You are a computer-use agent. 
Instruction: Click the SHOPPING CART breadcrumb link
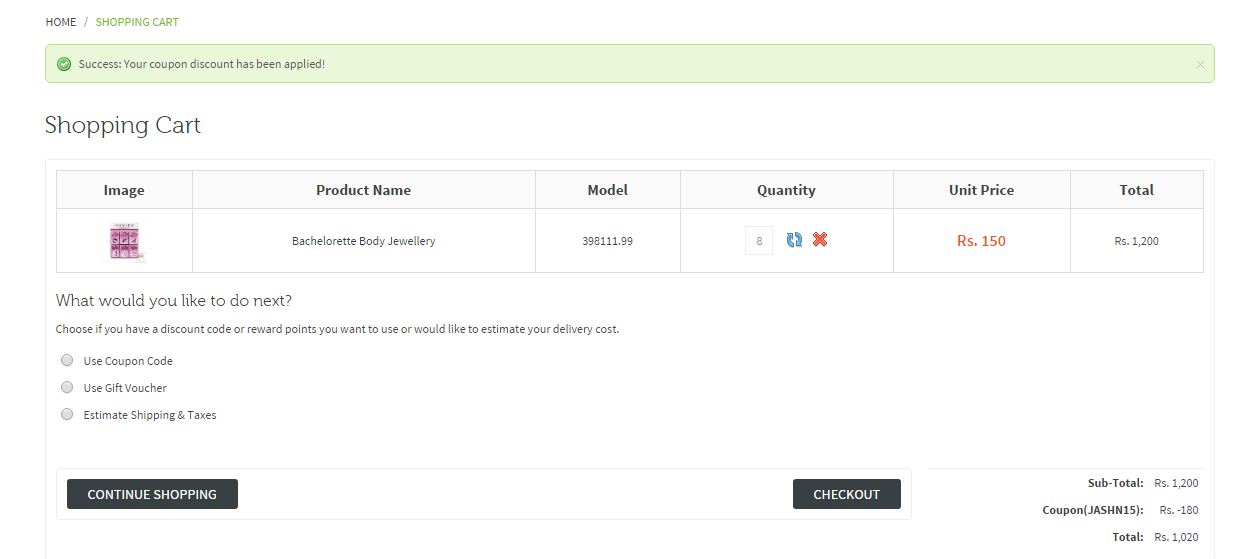point(137,22)
